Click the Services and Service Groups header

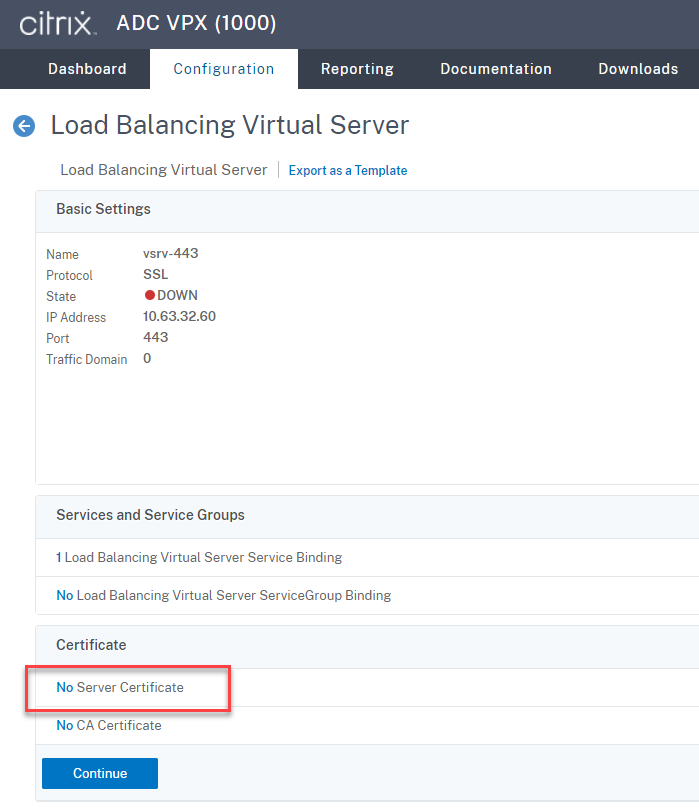tap(150, 515)
